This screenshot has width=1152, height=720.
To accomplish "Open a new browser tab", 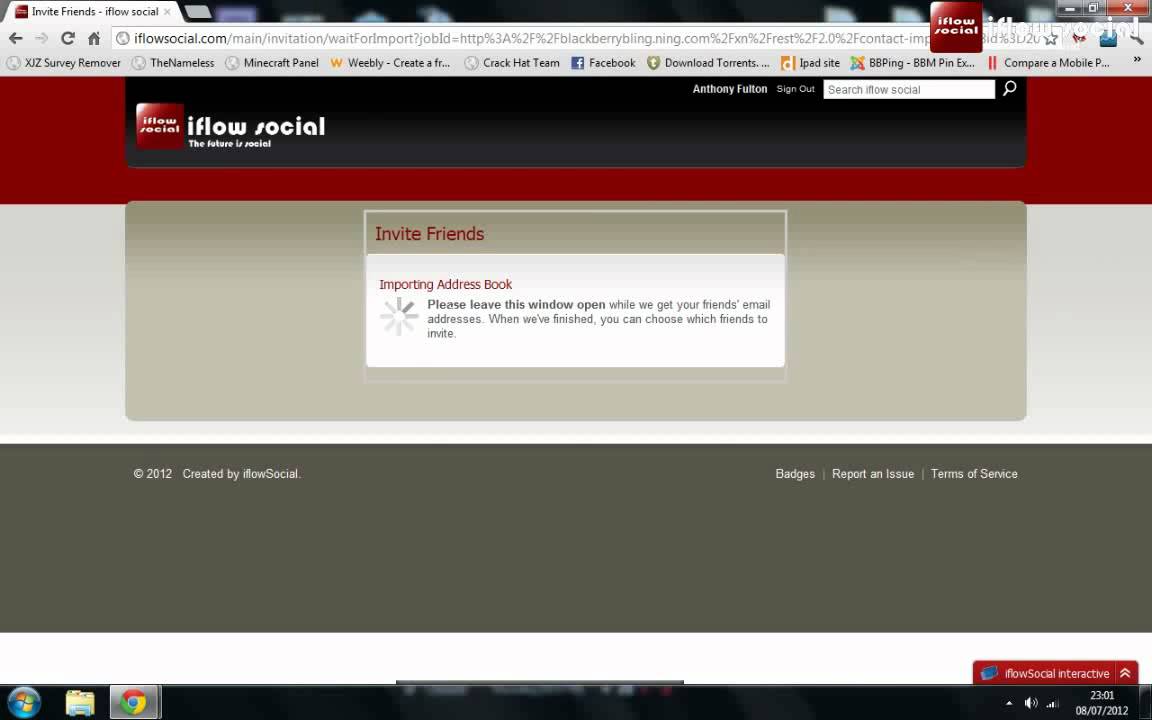I will coord(197,12).
